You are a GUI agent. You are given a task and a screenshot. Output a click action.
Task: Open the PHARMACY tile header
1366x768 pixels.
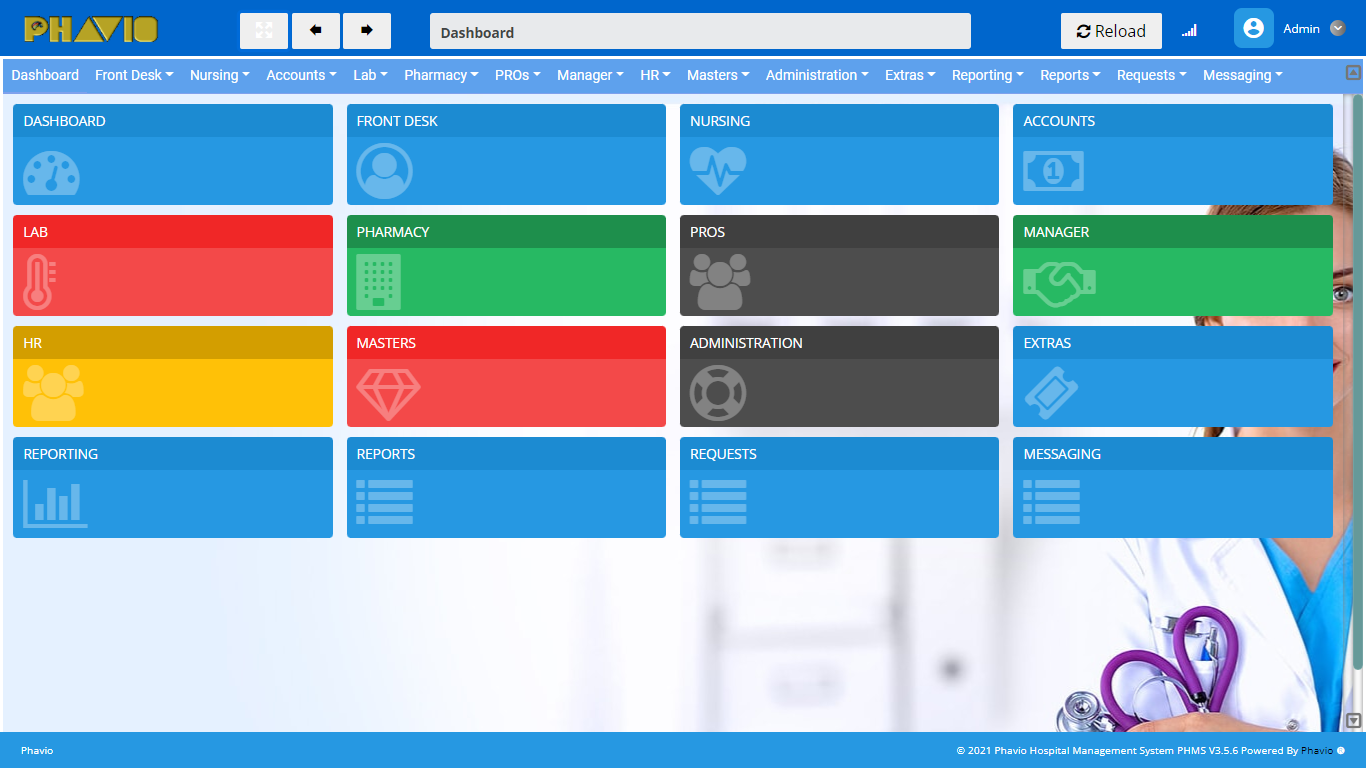pyautogui.click(x=506, y=232)
